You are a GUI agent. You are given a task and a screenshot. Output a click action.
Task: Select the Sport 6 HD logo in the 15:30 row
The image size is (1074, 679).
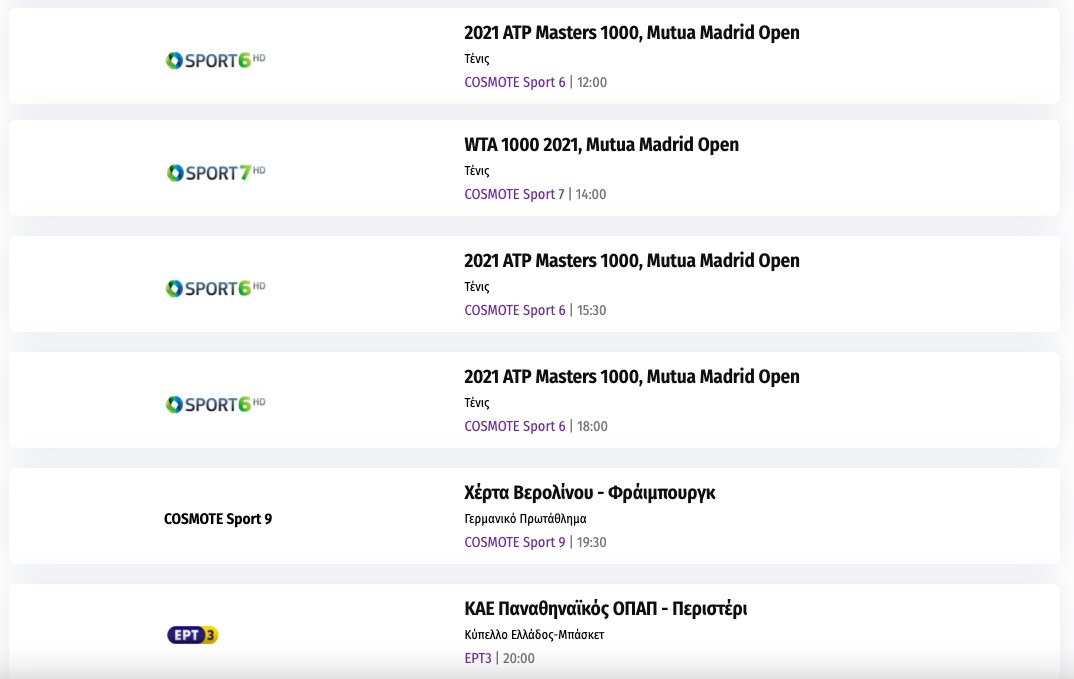[x=215, y=288]
